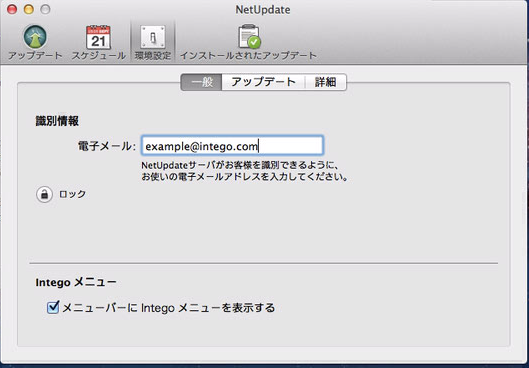
Task: Toggle メニューバーに Intego メニューを表示する checkbox
Action: pos(53,308)
